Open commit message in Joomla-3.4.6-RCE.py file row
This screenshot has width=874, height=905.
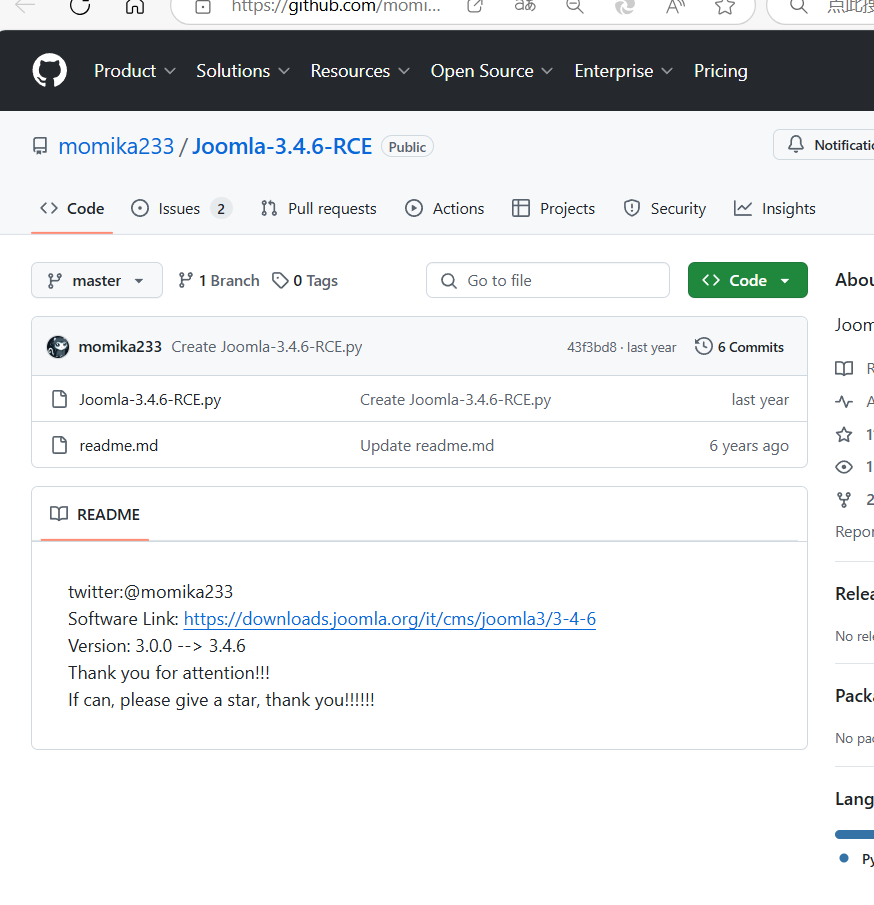(455, 399)
